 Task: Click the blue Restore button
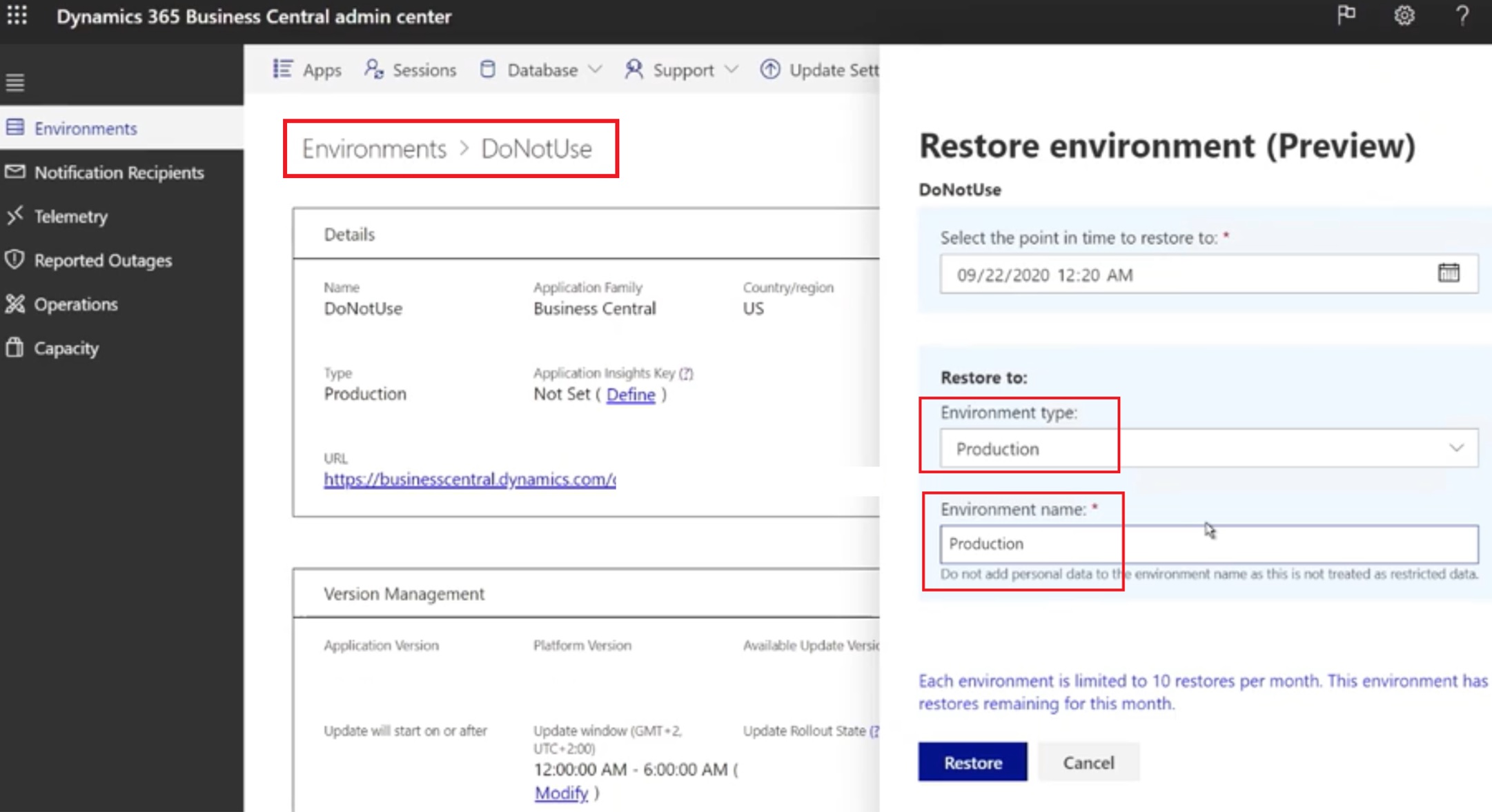[972, 762]
